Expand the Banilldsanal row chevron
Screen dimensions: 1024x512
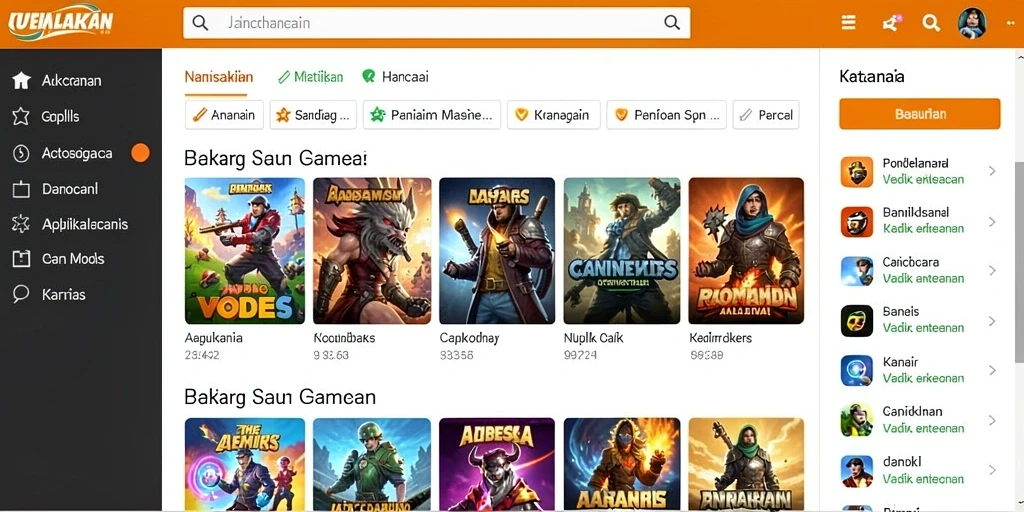tap(992, 221)
